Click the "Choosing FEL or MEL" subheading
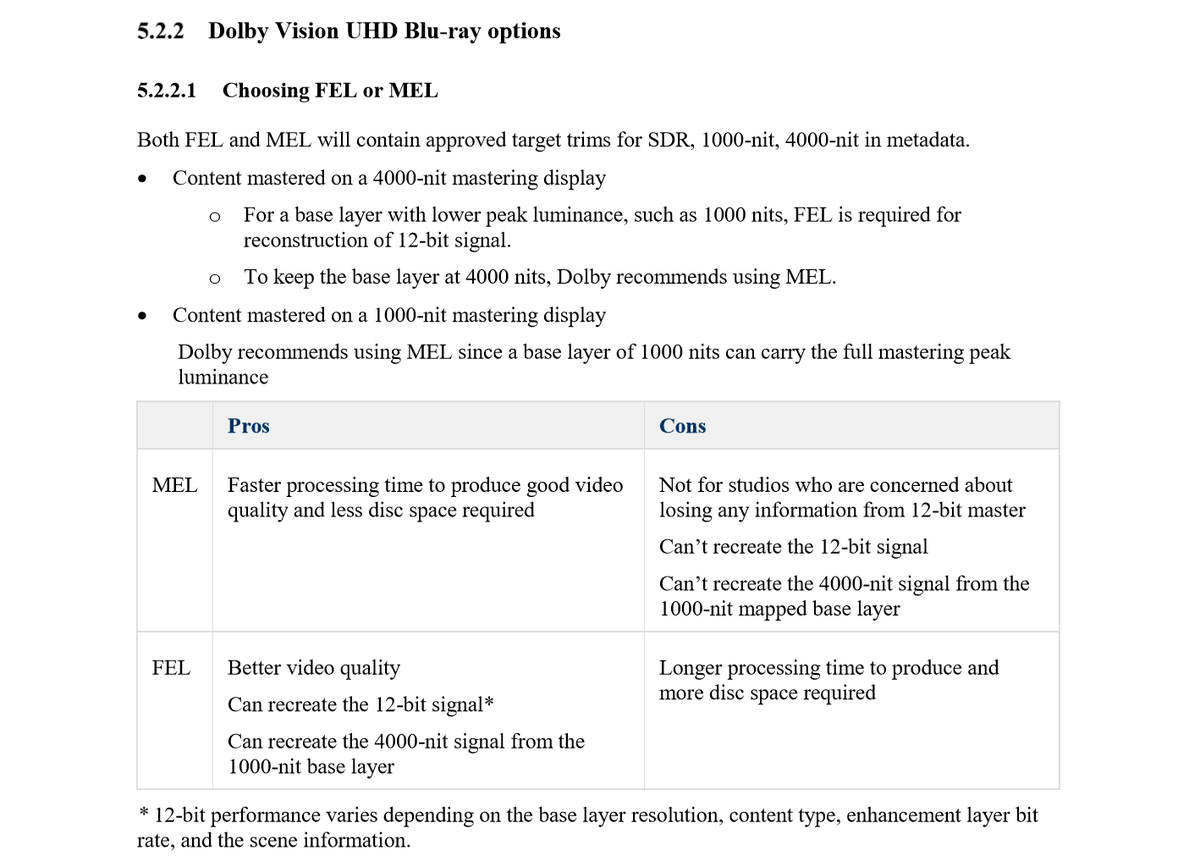This screenshot has height=856, width=1200. (330, 90)
